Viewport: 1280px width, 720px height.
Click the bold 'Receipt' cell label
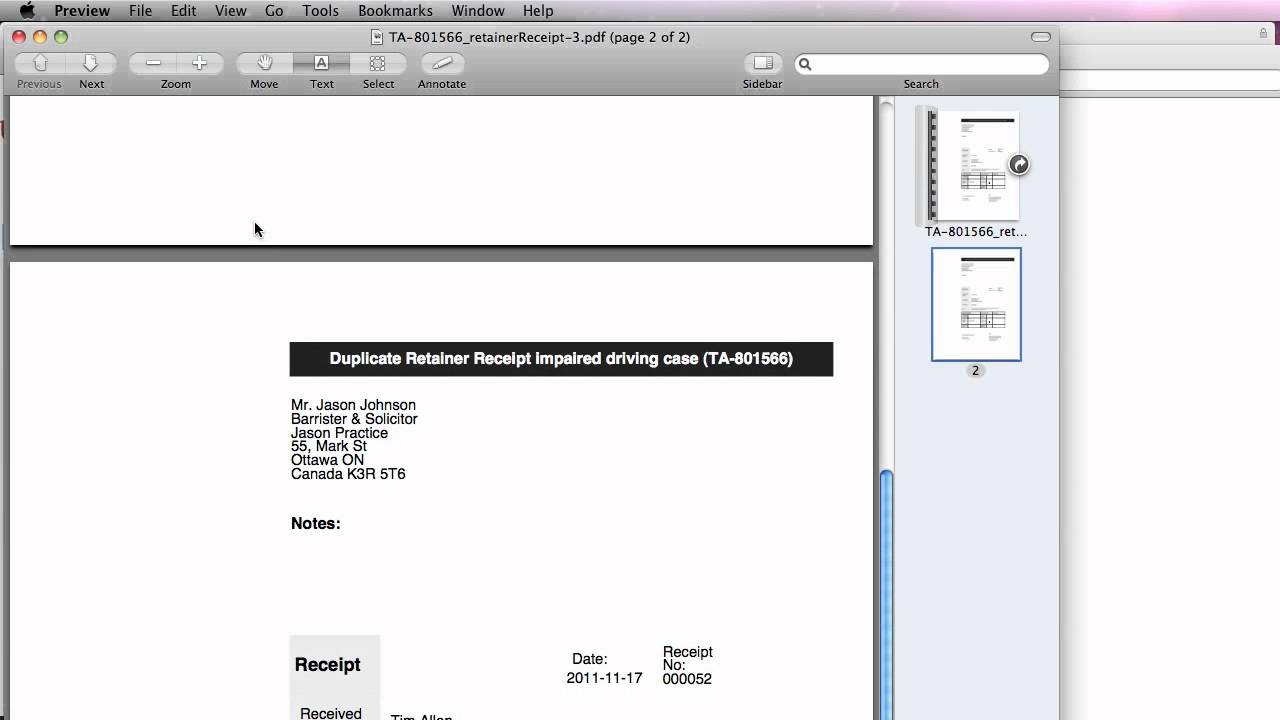tap(327, 665)
